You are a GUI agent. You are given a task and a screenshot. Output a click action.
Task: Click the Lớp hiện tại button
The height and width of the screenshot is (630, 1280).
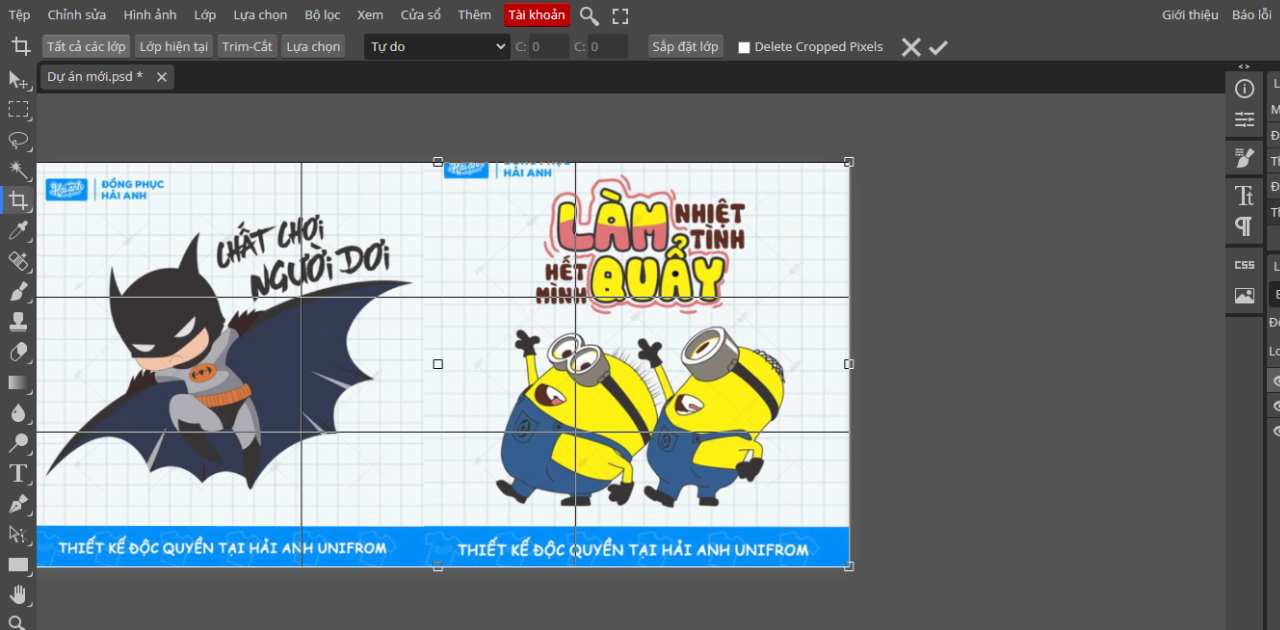click(174, 47)
